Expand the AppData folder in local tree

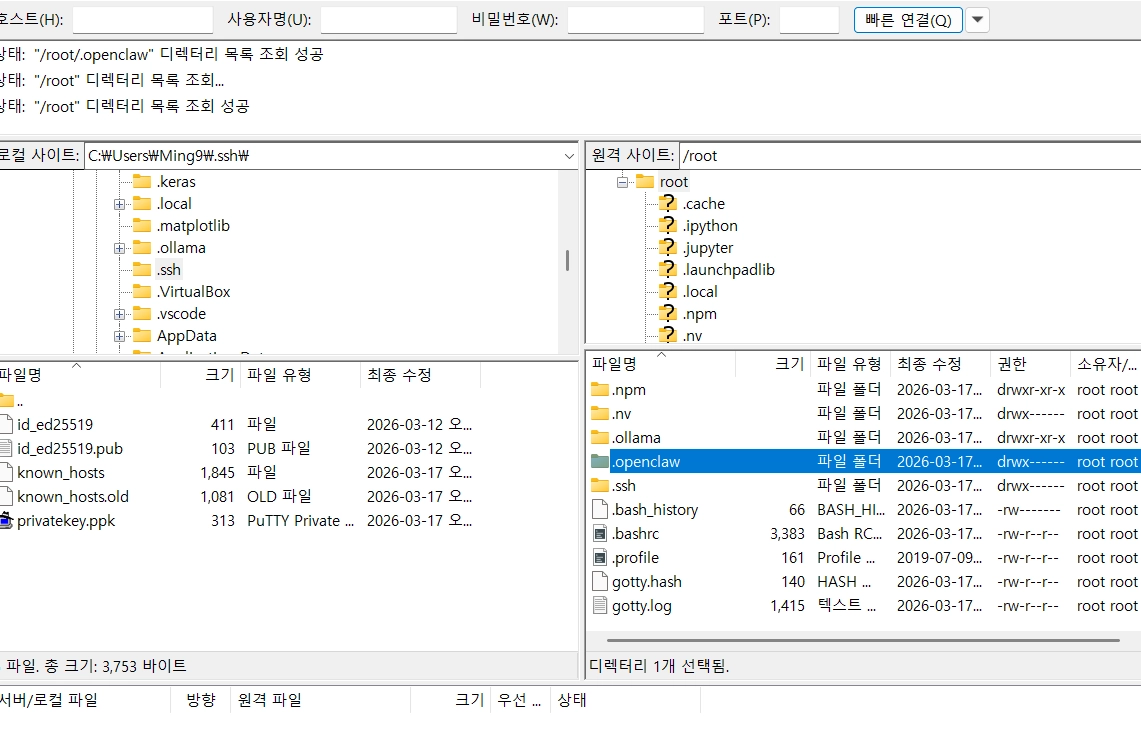click(119, 336)
